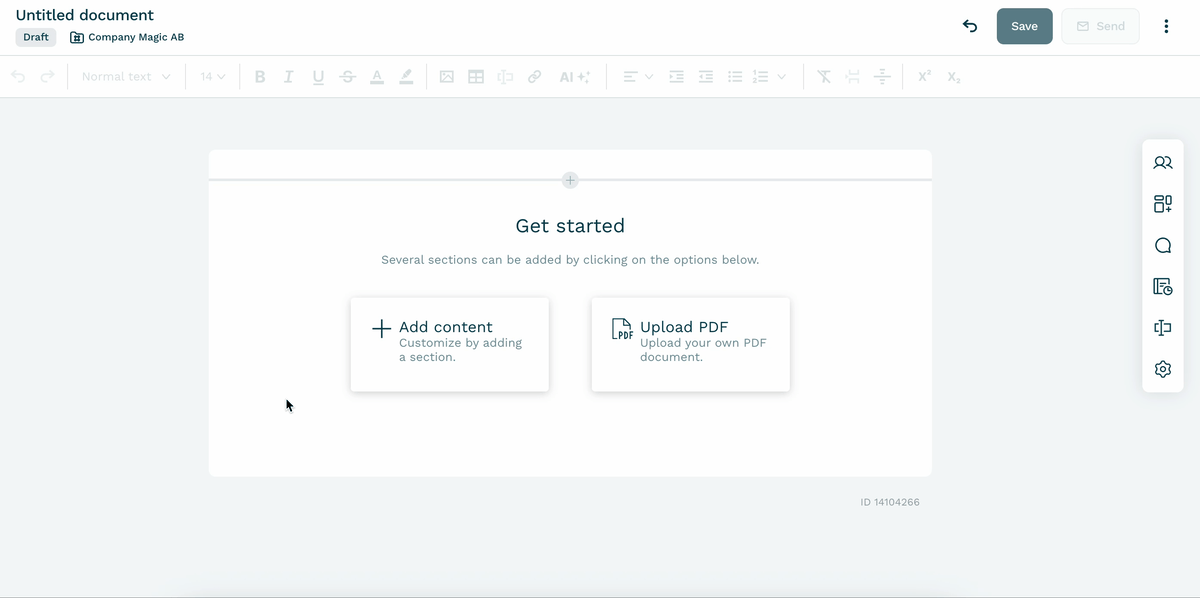Click the toolbar redo arrow
Viewport: 1200px width, 598px height.
(x=47, y=76)
